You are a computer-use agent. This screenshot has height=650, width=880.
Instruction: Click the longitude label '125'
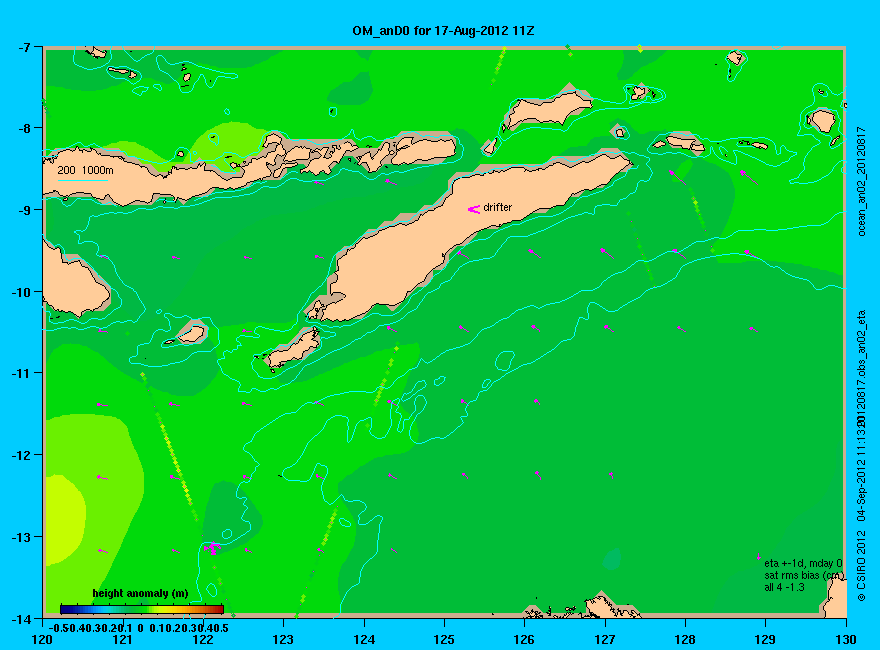pos(444,639)
